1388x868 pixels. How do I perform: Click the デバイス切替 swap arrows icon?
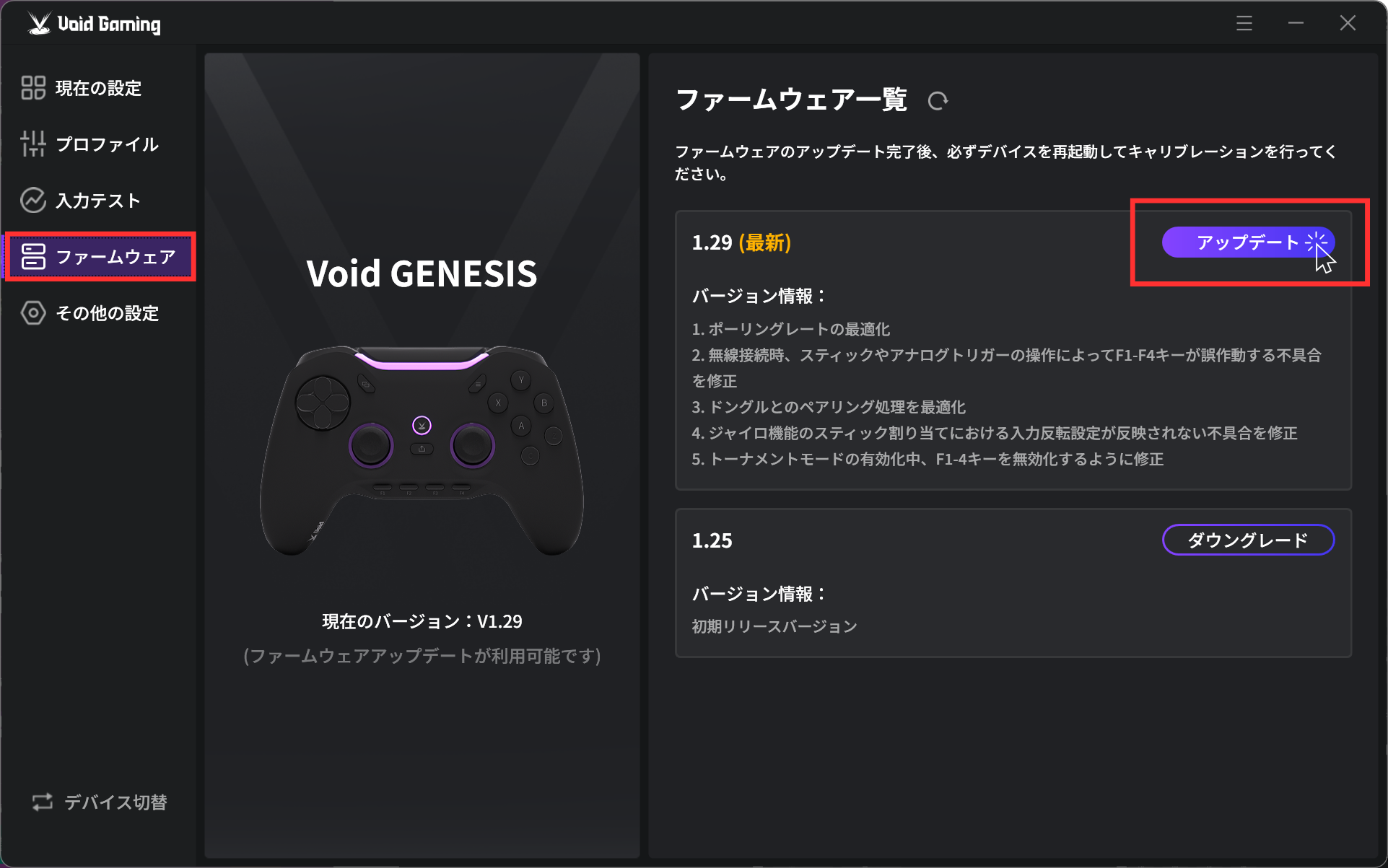[43, 802]
